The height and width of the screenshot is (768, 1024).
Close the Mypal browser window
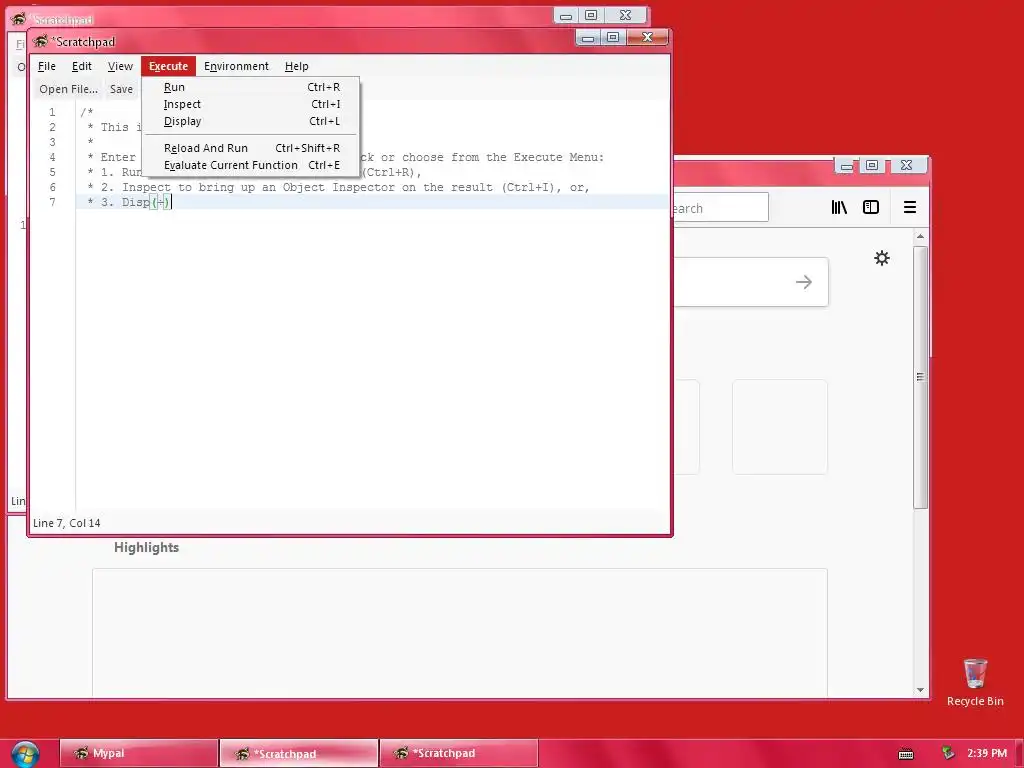coord(906,165)
